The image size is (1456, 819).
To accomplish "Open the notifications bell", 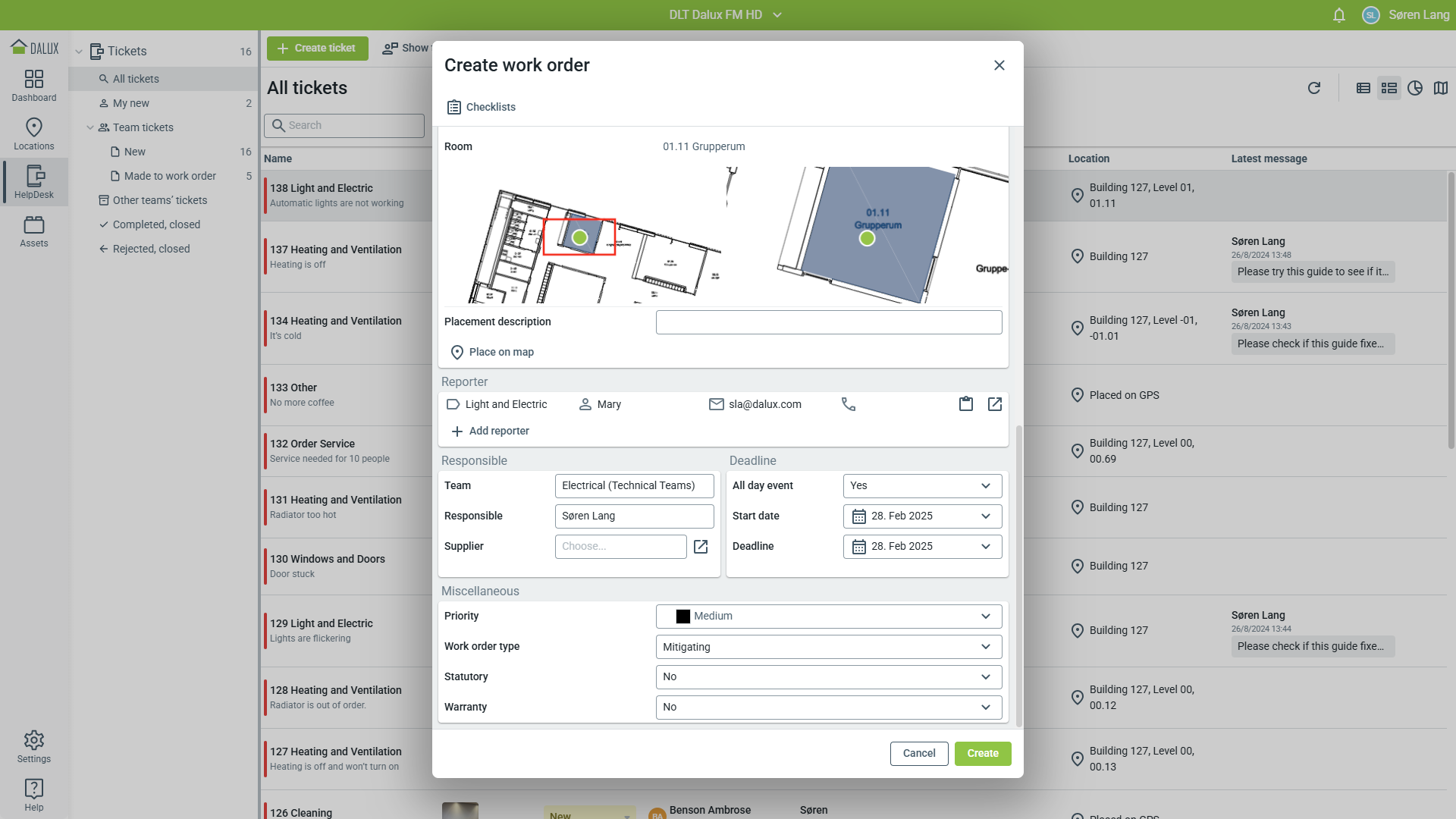I will point(1339,15).
